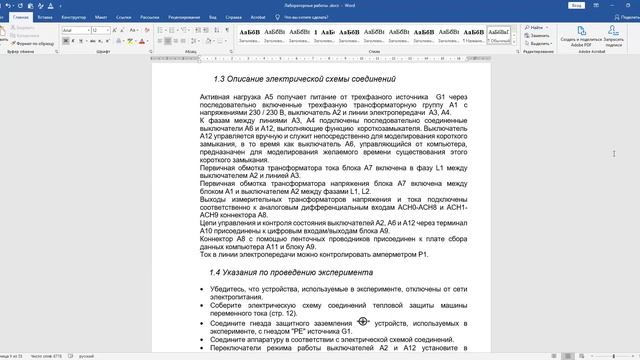Toggle strikethrough formatting
Viewport: 640px width, 360px height.
[93, 41]
